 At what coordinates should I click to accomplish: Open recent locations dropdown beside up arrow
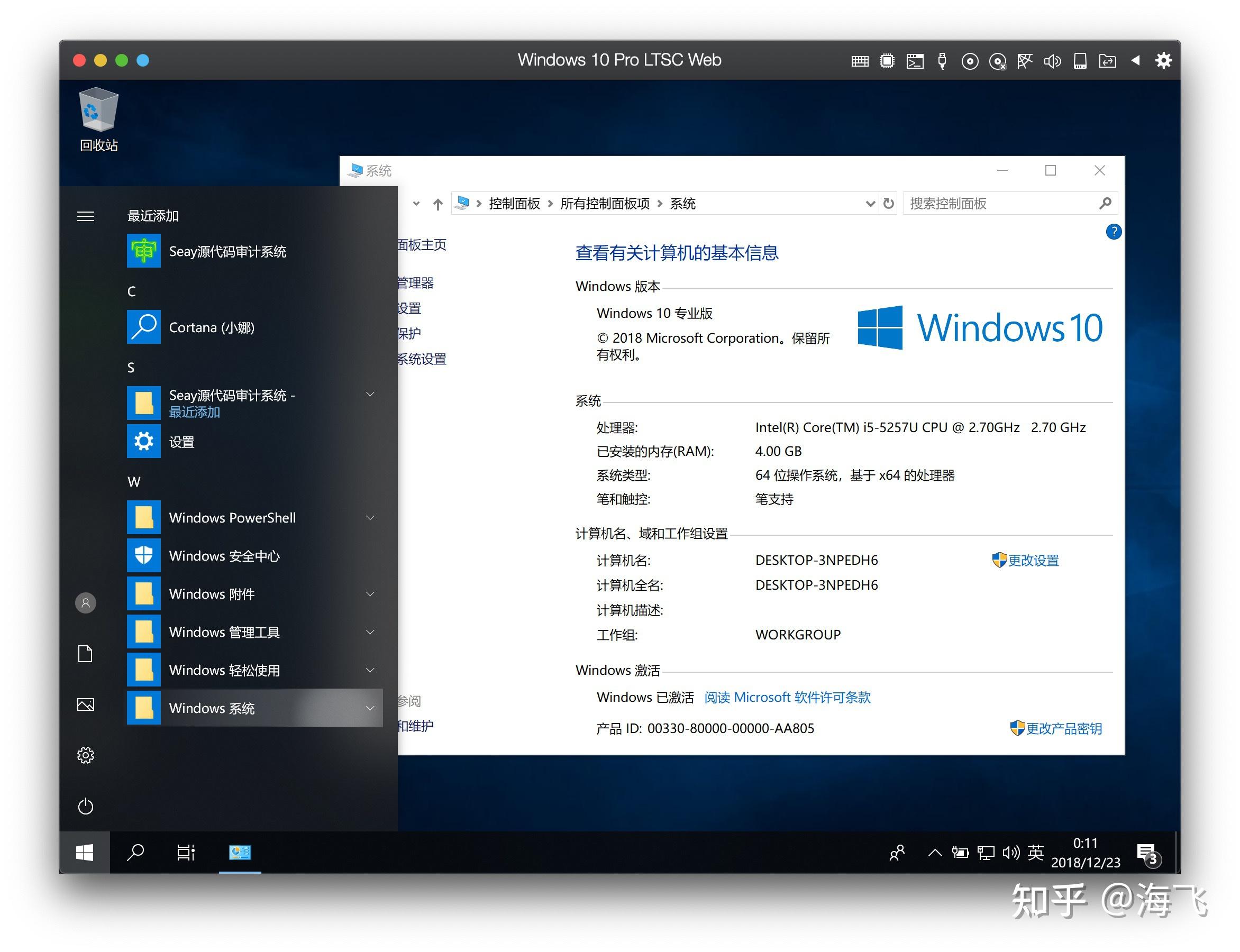(416, 204)
